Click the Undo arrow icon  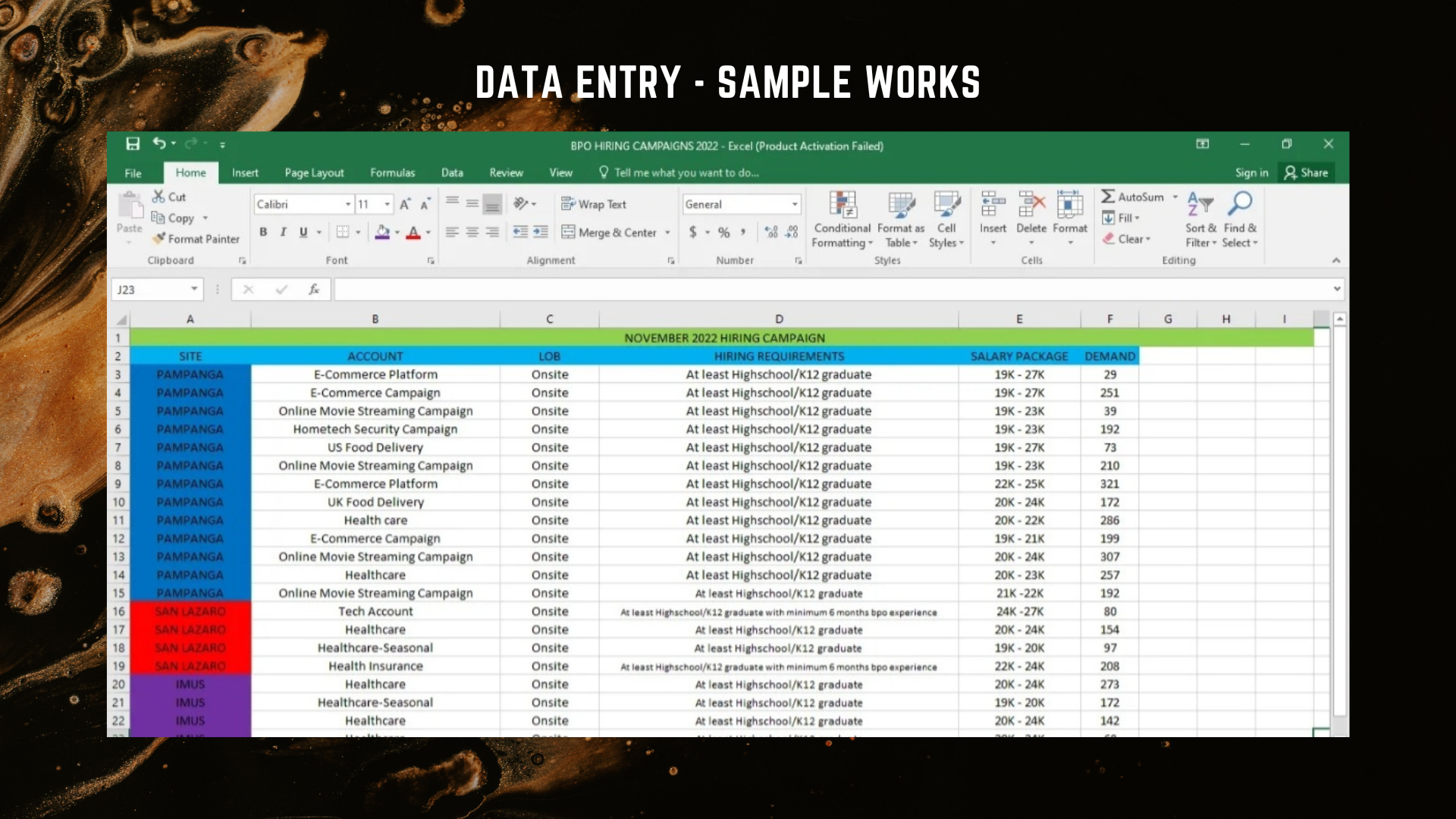click(158, 143)
